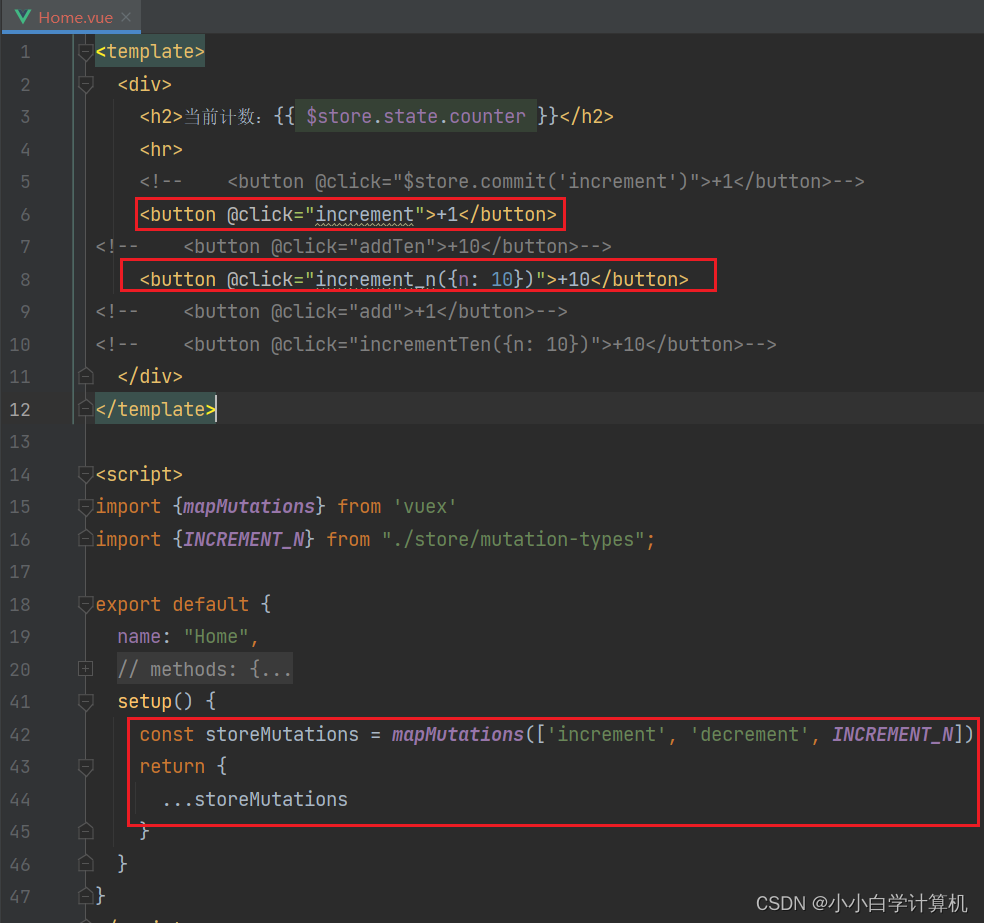Click the 'decrement' string on line 42

tap(749, 734)
